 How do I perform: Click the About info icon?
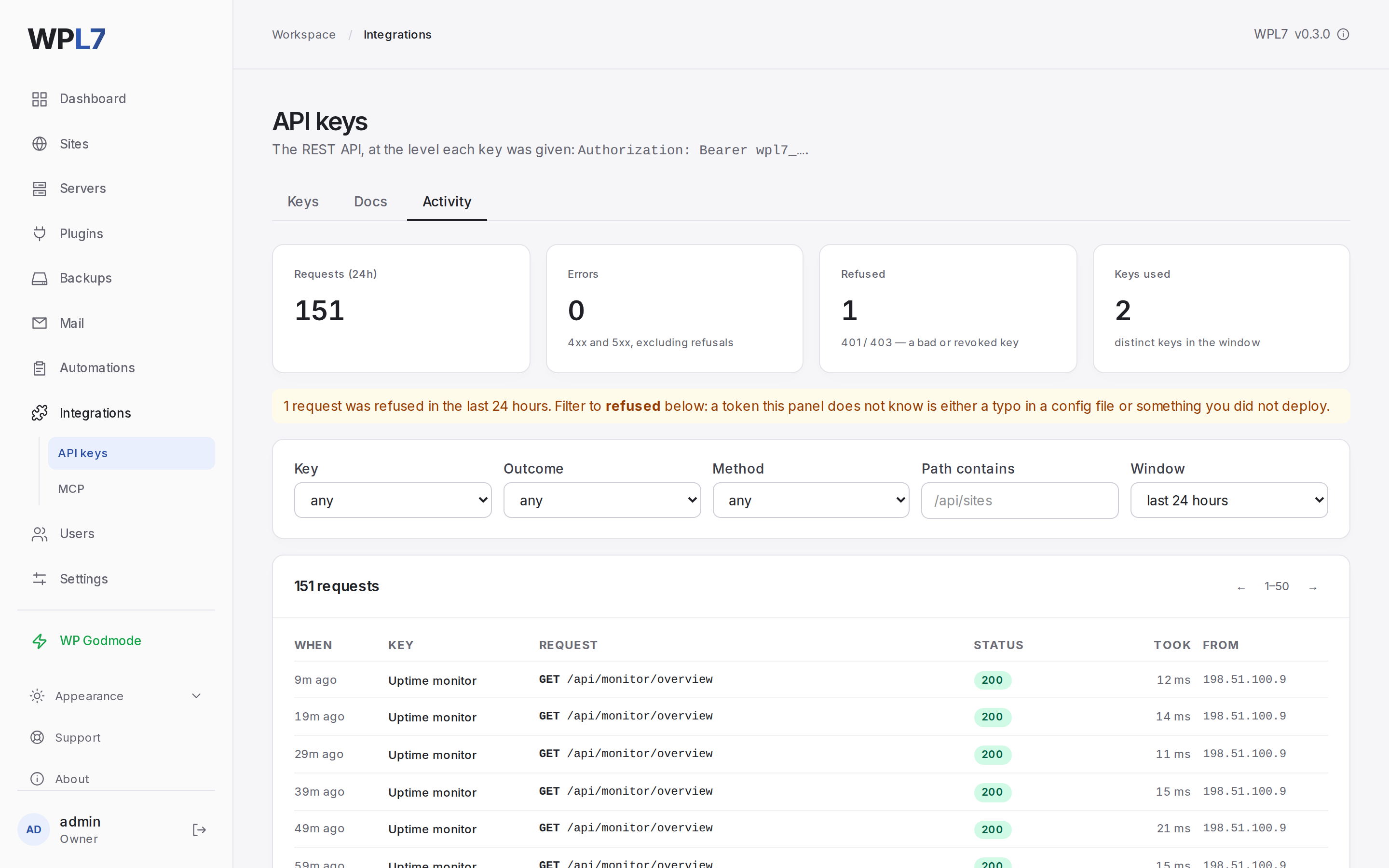pos(37,778)
